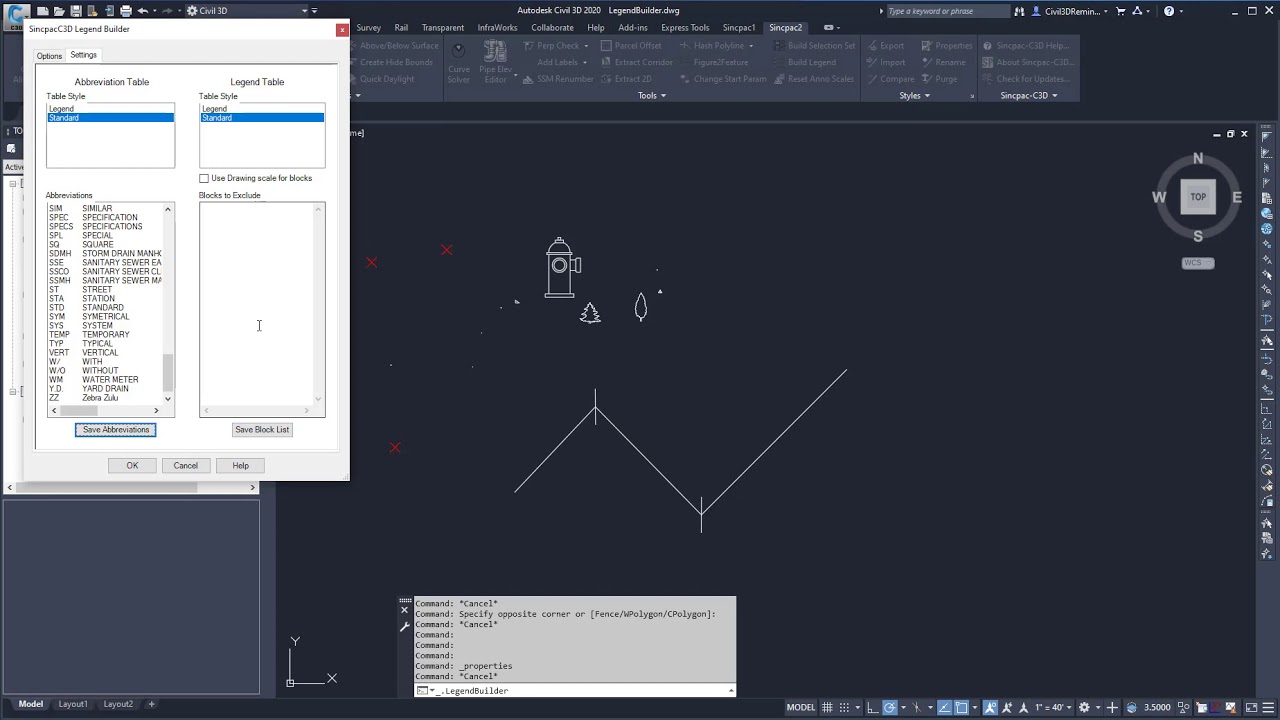Expand the Styles ribbon panel dropdown
The image size is (1280, 720).
914,95
